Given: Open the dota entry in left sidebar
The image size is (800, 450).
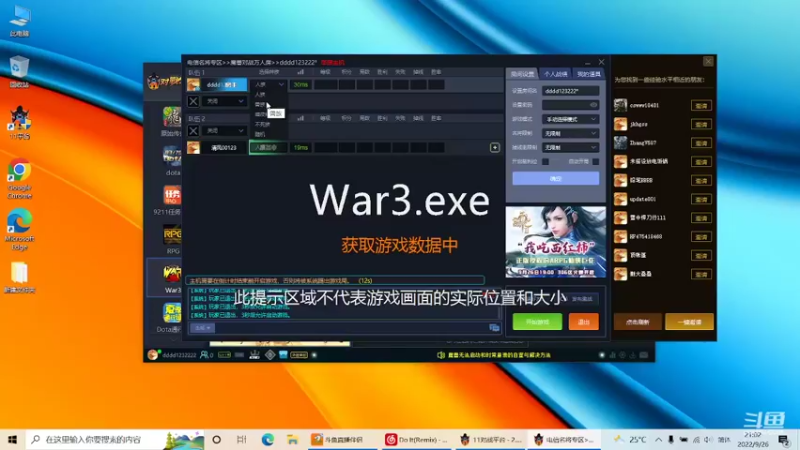Looking at the screenshot, I should tap(172, 161).
